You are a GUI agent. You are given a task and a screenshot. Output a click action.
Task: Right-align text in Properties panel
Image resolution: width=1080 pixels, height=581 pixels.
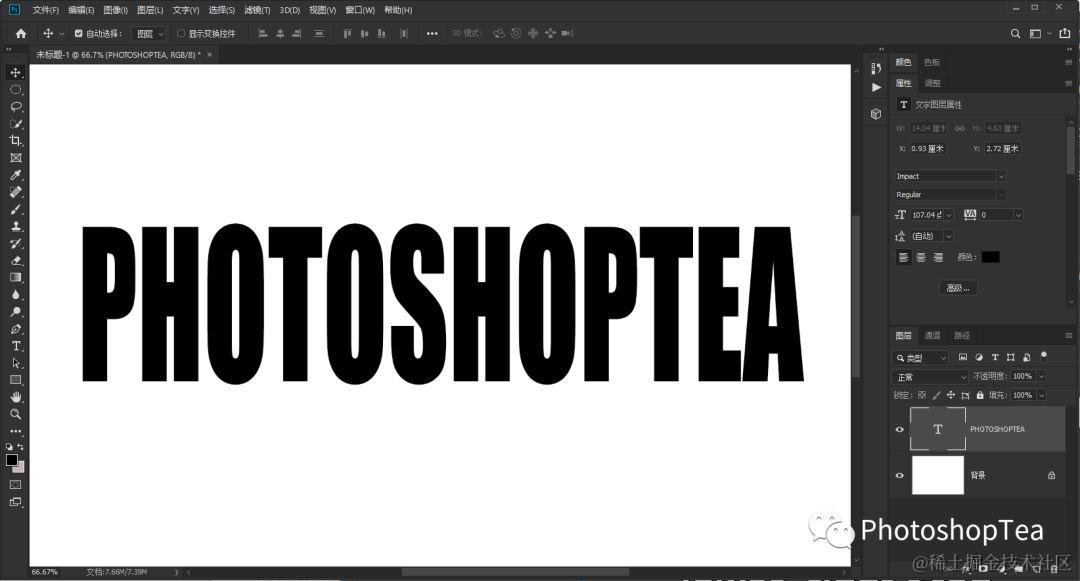pos(937,257)
